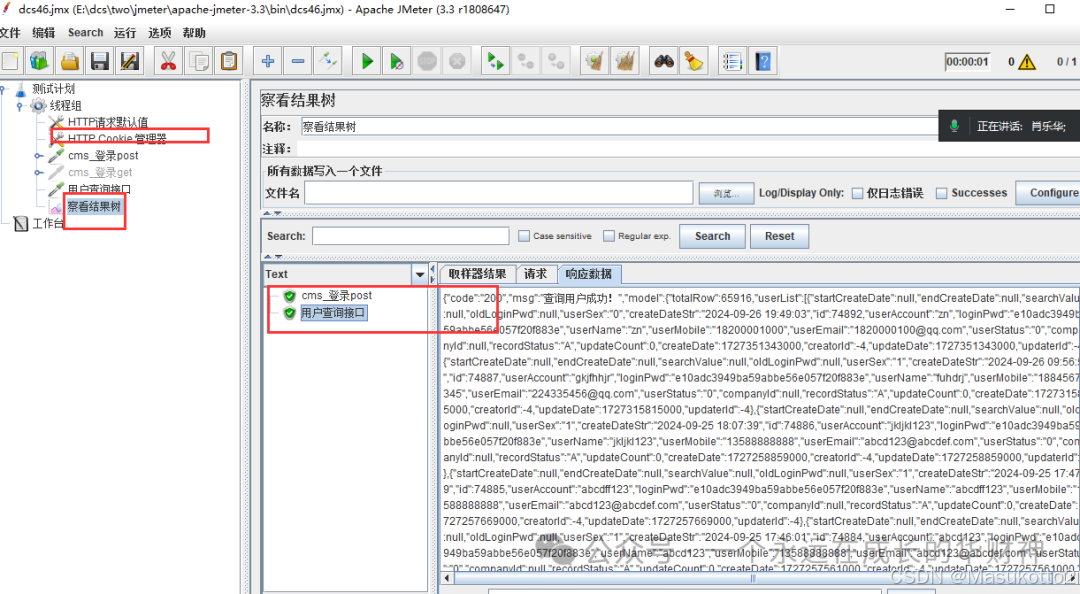Click the Copy toolbar icon

[199, 61]
